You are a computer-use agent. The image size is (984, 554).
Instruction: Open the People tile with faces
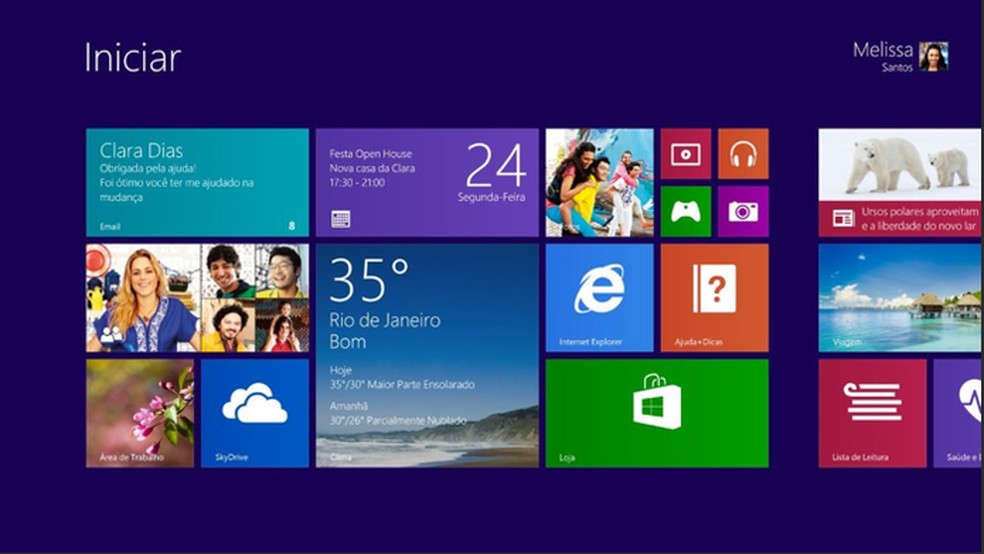[197, 298]
